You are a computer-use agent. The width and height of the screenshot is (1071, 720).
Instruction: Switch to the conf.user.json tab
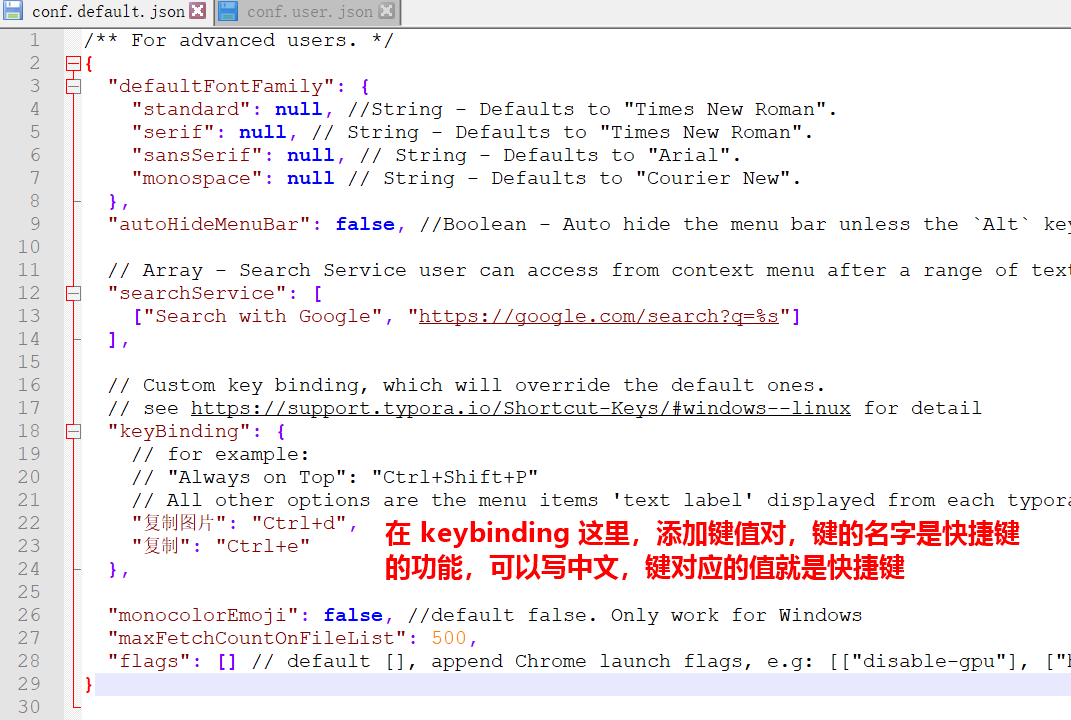[307, 12]
